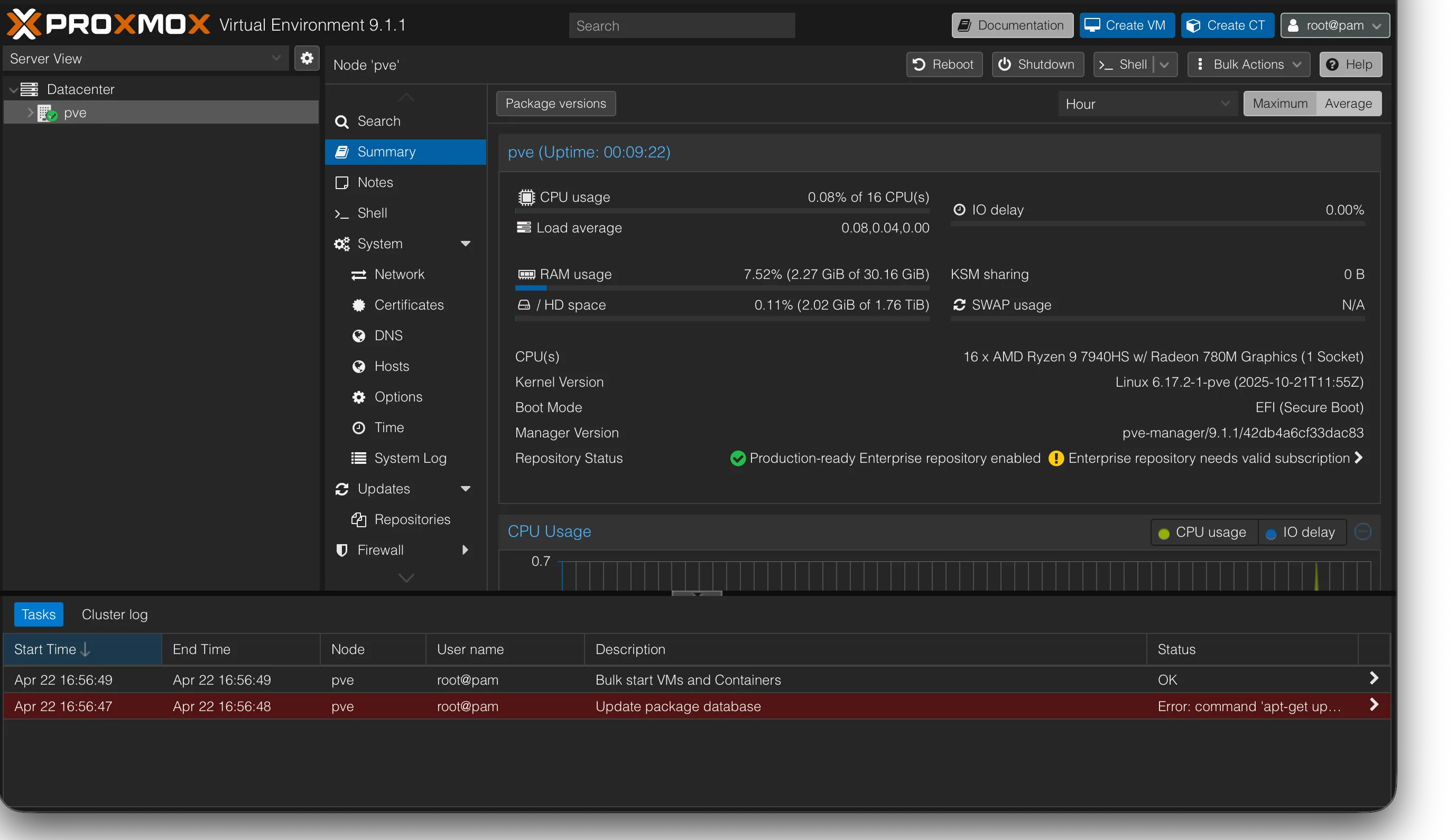Click the pve node icon with green check

tap(48, 113)
